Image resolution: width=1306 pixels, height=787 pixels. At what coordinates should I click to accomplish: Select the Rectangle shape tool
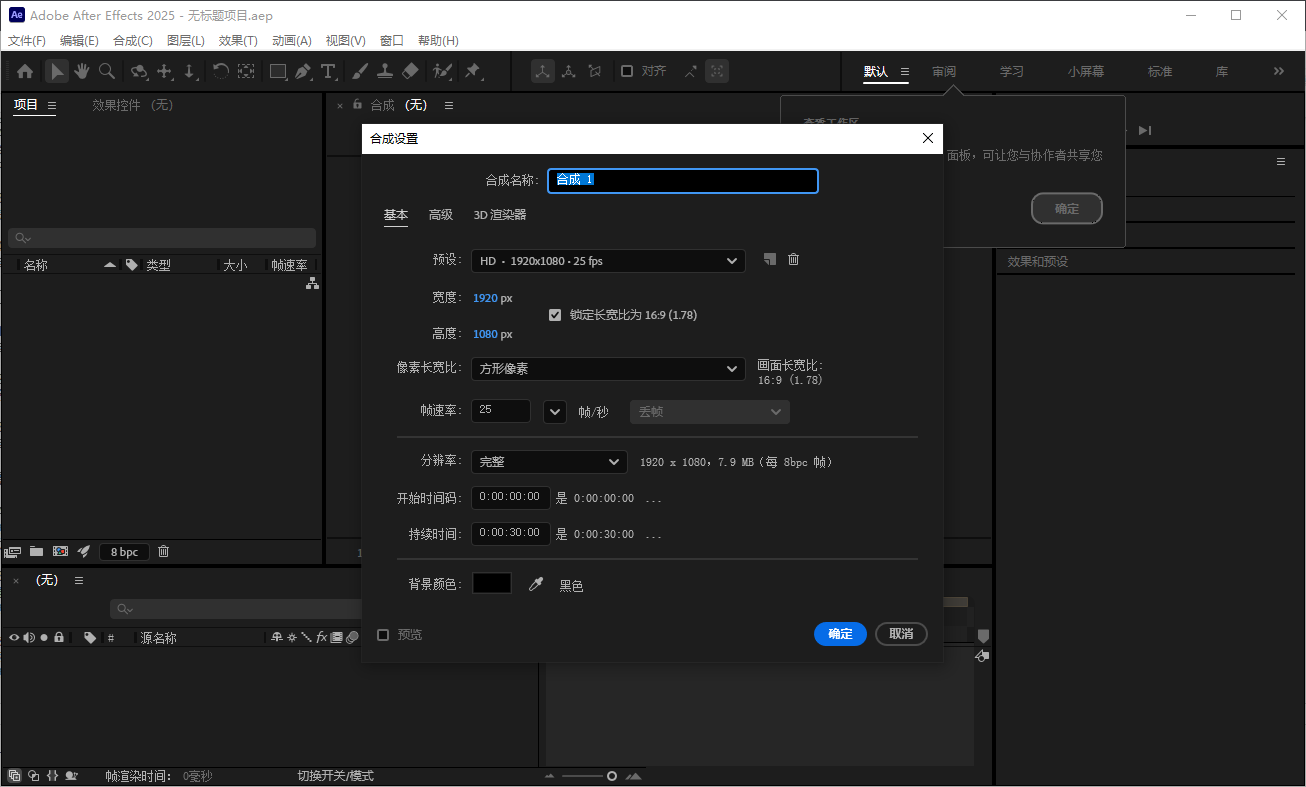point(278,71)
